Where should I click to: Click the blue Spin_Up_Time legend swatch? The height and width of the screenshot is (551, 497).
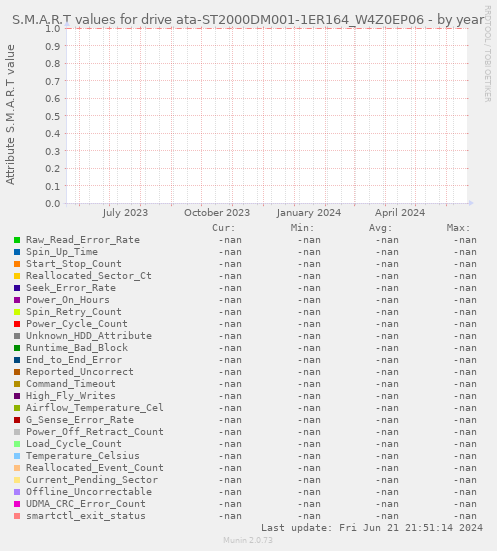coord(17,252)
